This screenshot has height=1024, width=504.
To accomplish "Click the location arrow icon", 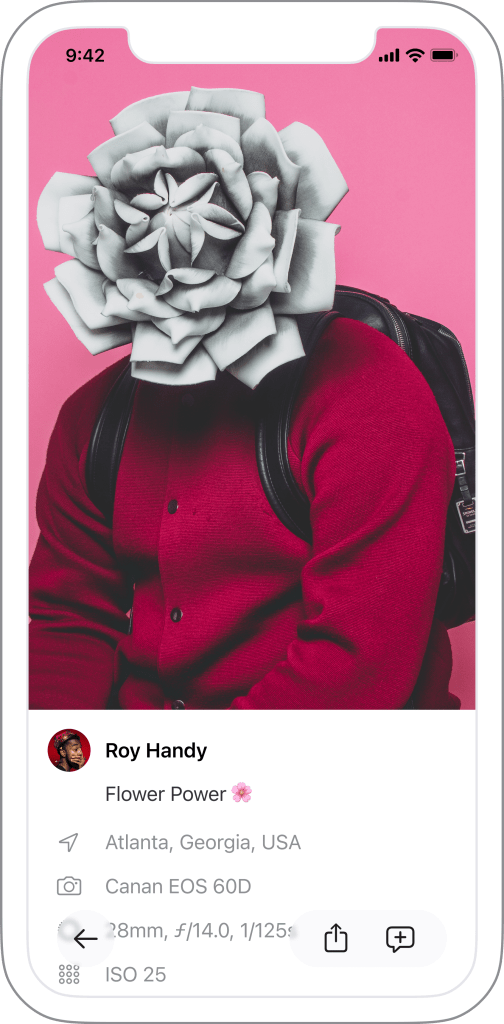I will [x=69, y=842].
